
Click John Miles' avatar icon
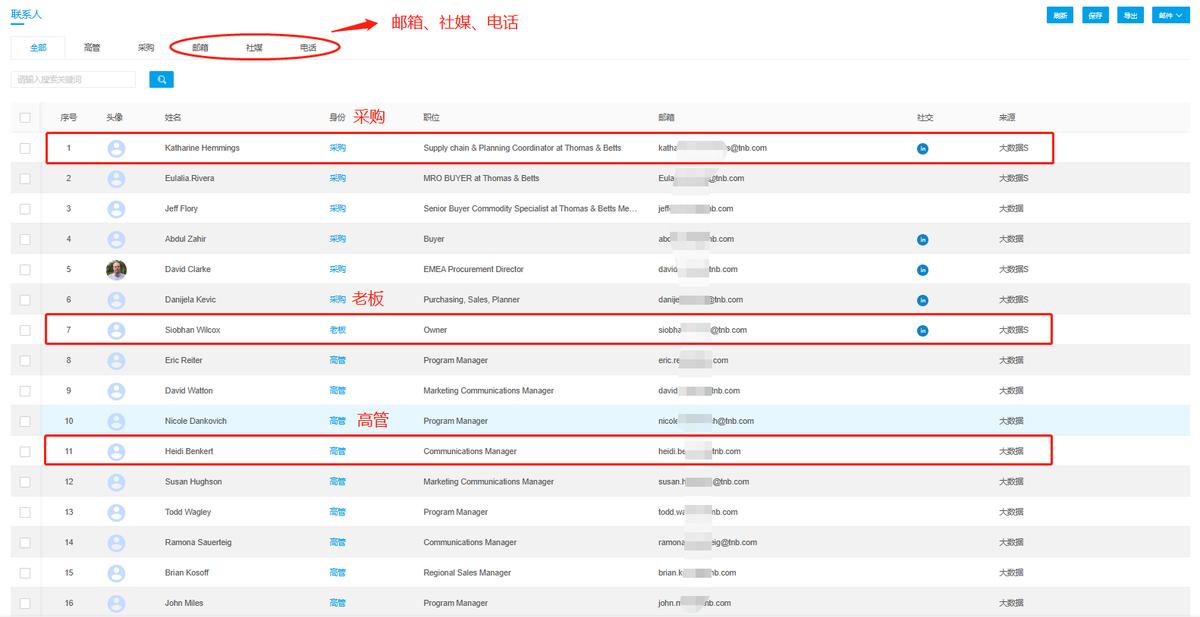pos(116,602)
